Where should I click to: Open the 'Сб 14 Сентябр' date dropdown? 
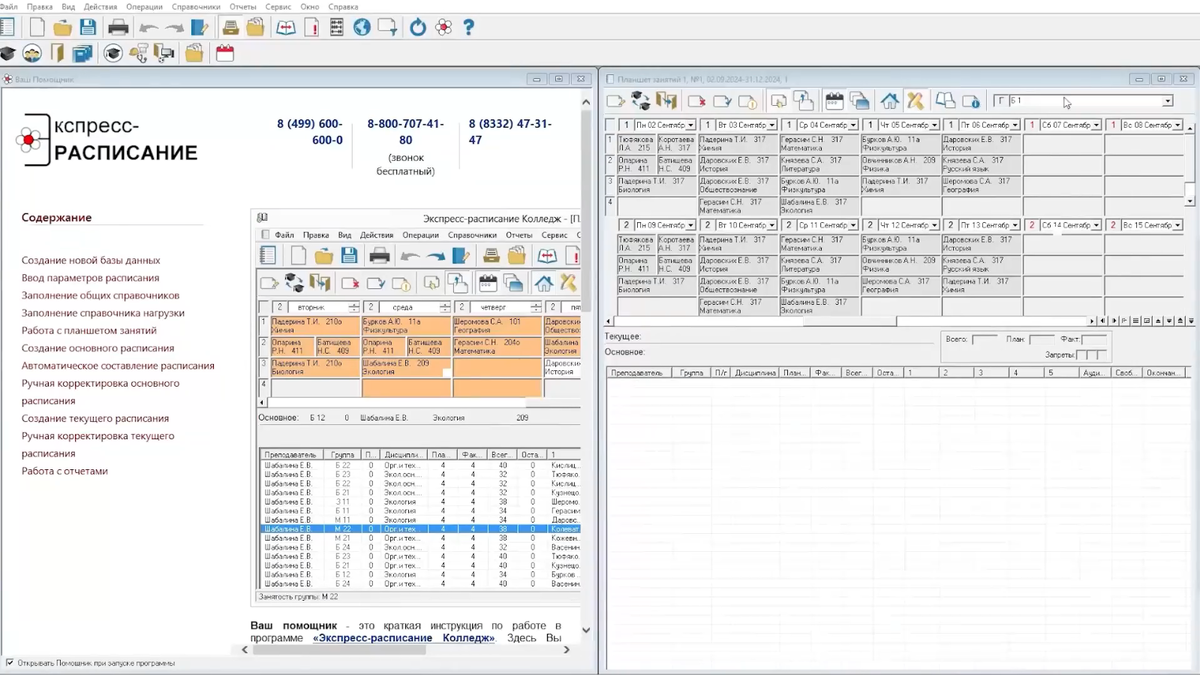click(x=1096, y=226)
